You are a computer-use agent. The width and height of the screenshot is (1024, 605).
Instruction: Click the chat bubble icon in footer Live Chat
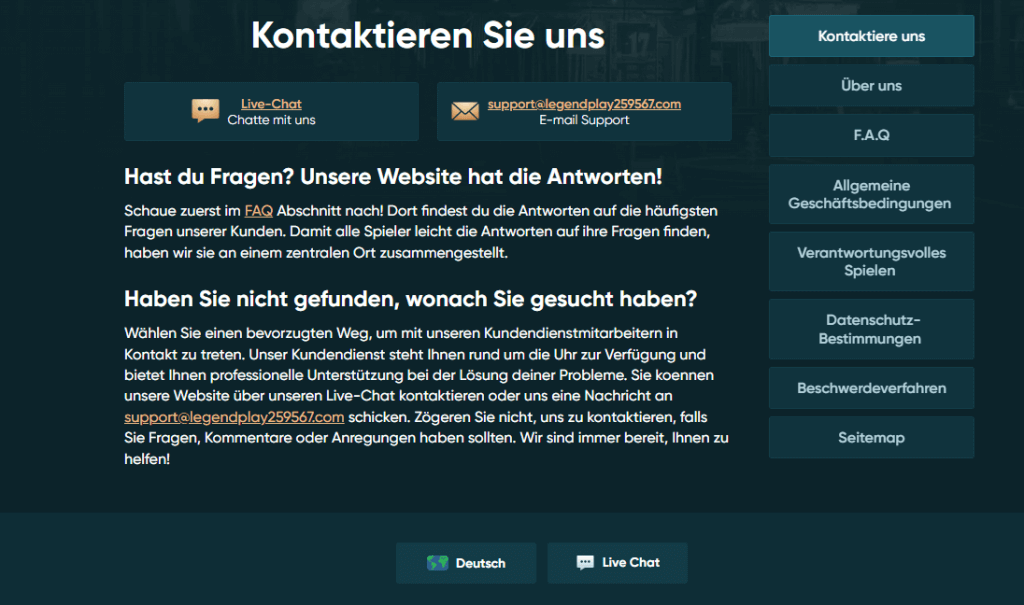click(x=585, y=563)
